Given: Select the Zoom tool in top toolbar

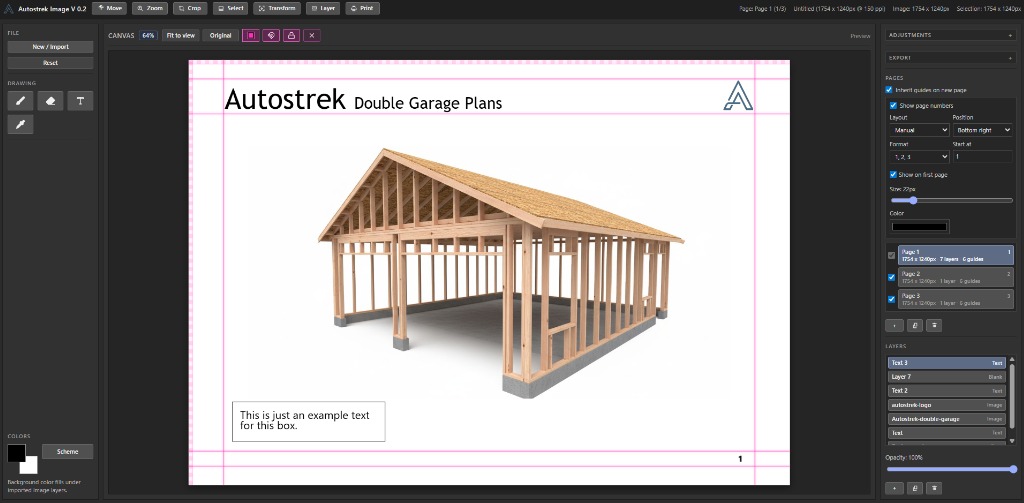Looking at the screenshot, I should (150, 8).
